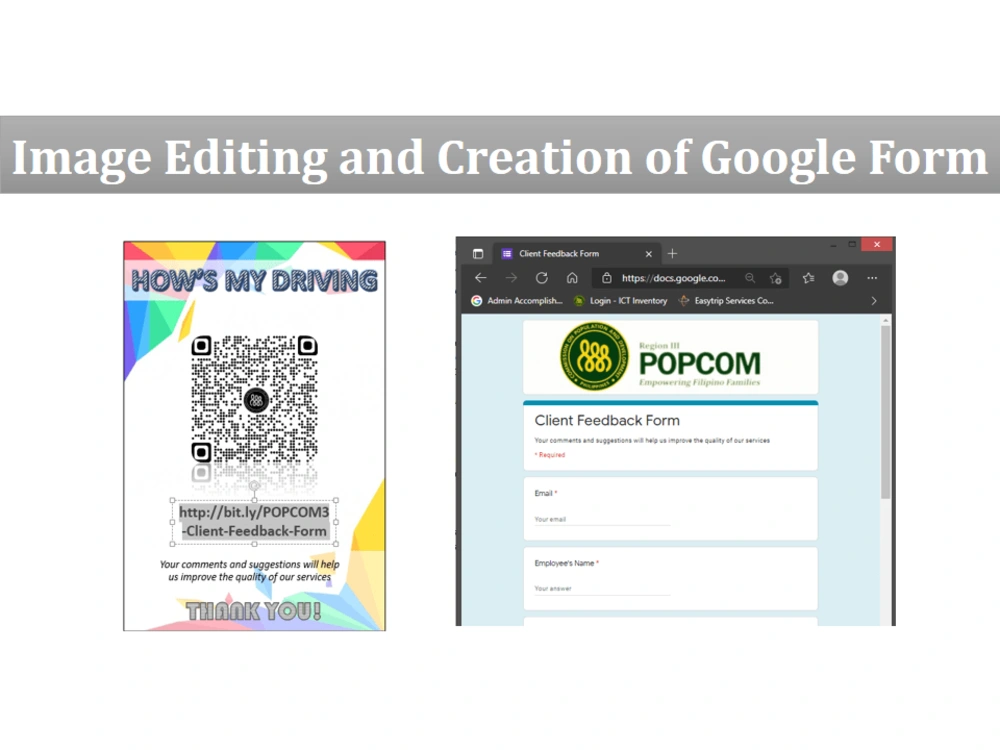This screenshot has width=1000, height=750.
Task: Click the rotate handle above link text box
Action: [254, 486]
